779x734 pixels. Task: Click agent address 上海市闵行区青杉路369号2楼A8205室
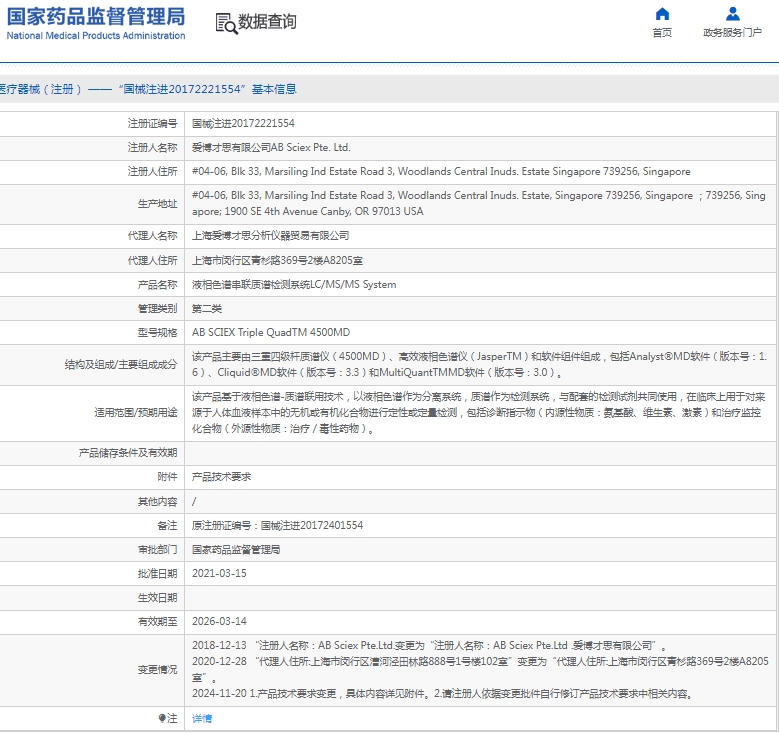pos(277,260)
